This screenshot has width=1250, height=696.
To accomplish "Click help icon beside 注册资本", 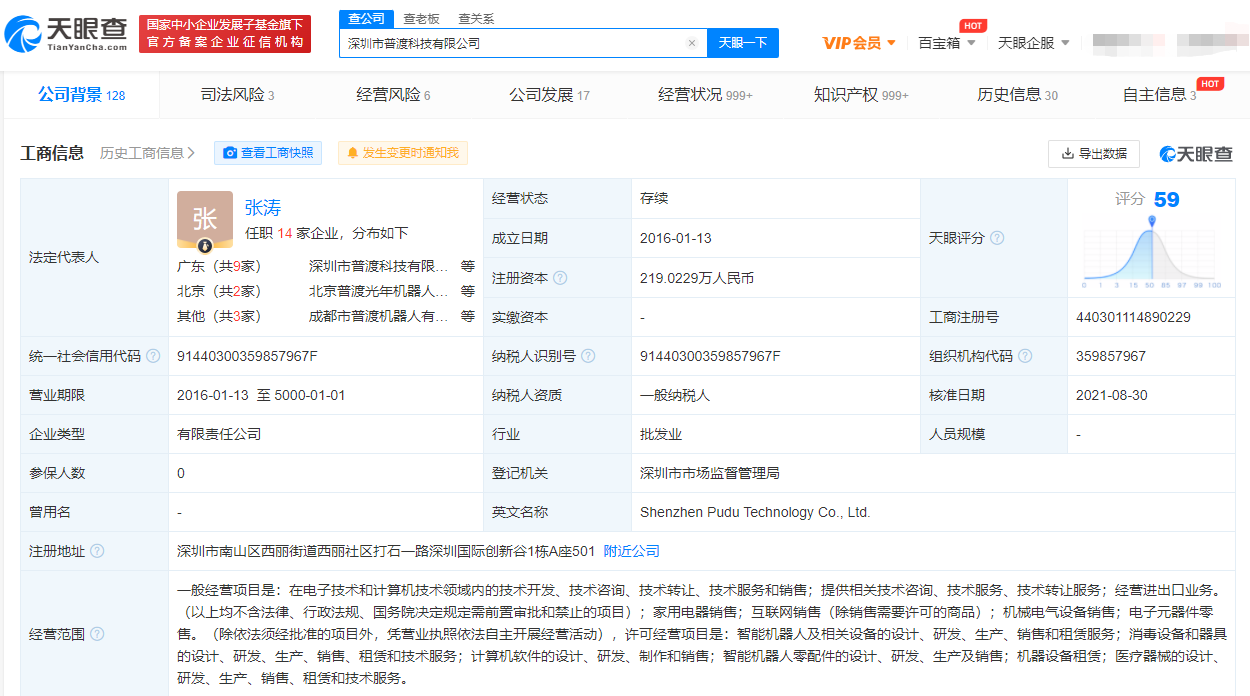I will (560, 278).
